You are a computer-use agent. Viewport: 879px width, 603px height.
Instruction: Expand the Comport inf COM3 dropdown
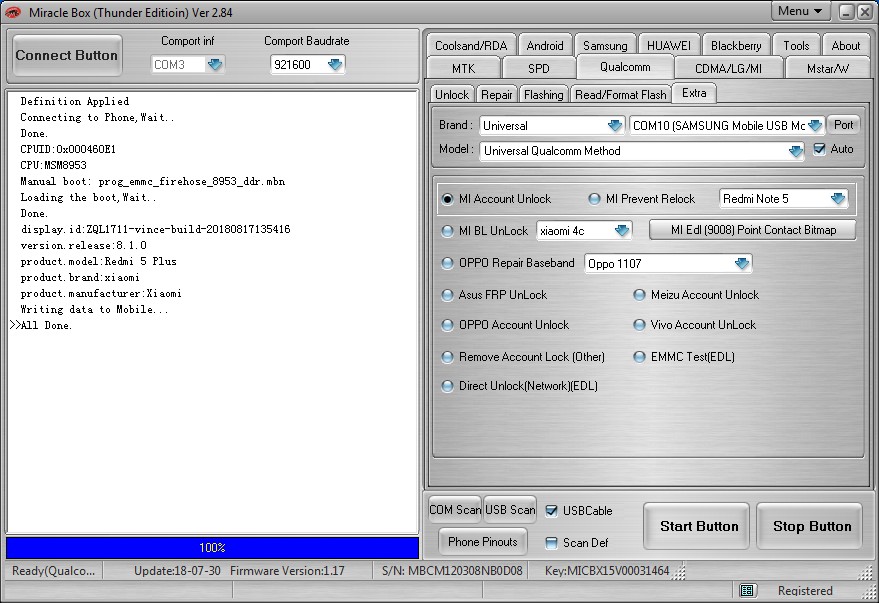click(x=215, y=64)
